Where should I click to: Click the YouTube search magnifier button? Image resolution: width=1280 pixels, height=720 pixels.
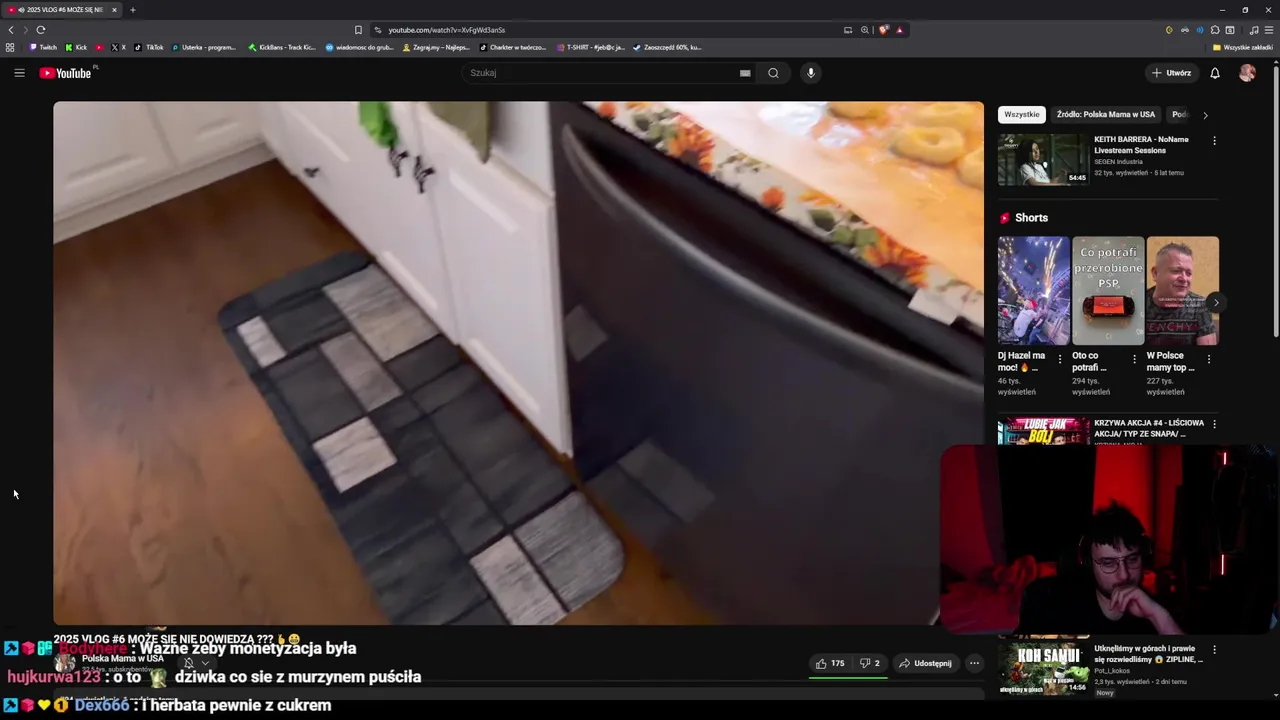click(773, 73)
